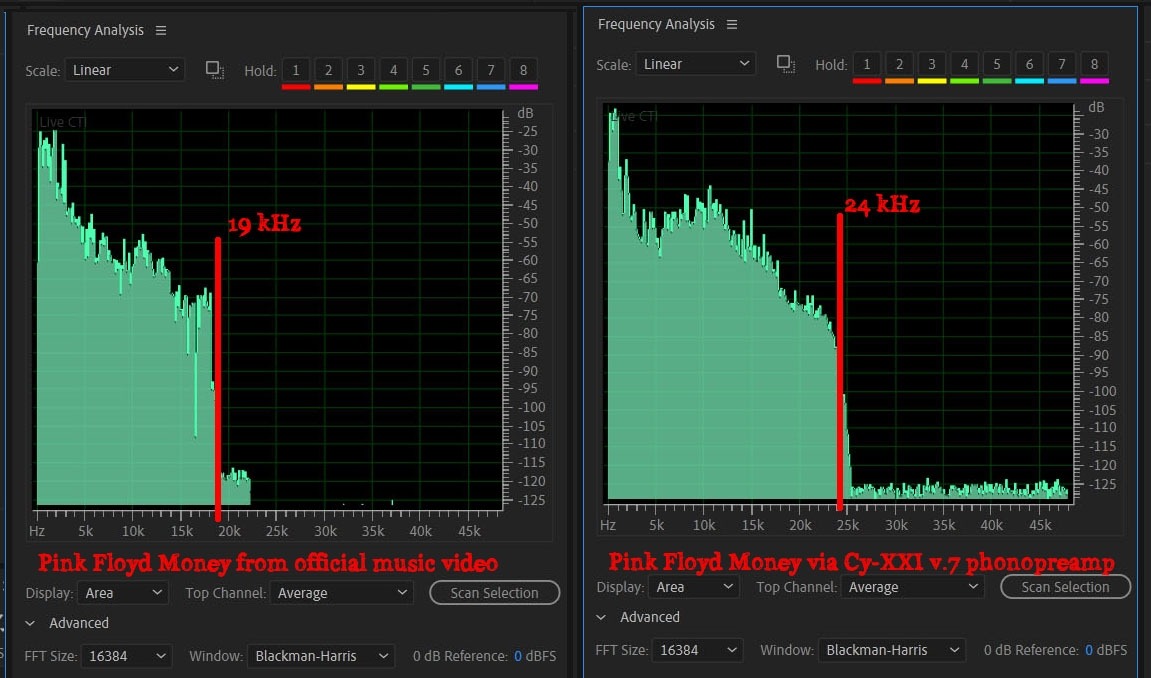Click magenta color bar under right Hold 8
Image resolution: width=1151 pixels, height=678 pixels.
[1094, 81]
